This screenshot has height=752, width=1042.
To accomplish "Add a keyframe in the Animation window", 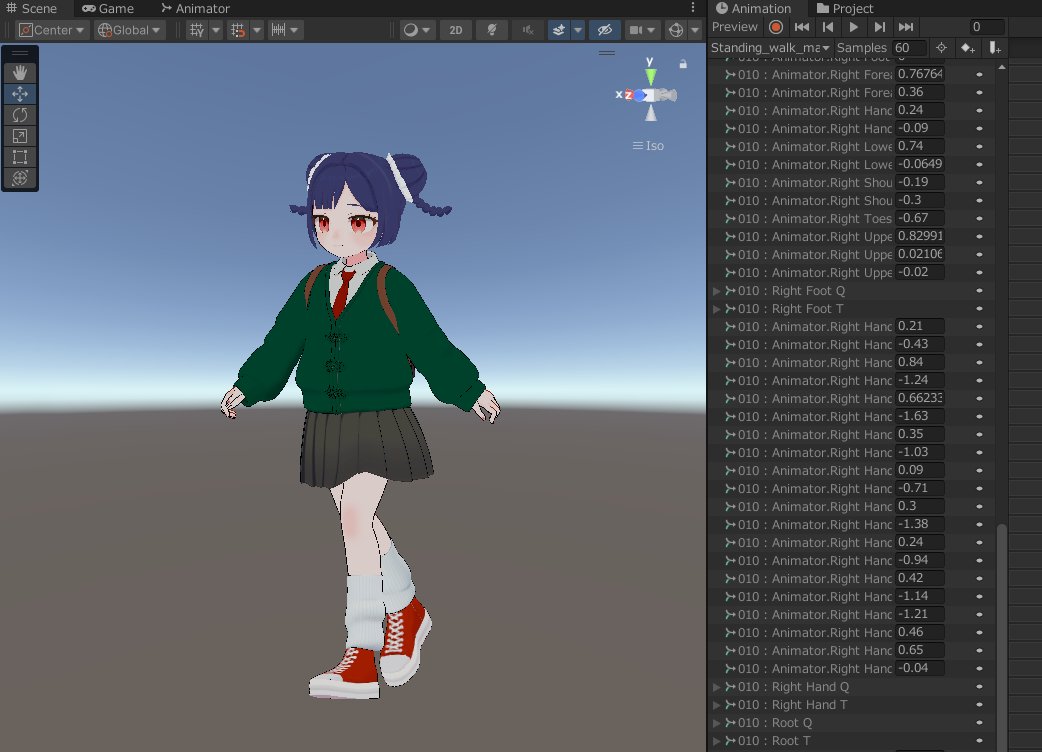I will (x=968, y=48).
